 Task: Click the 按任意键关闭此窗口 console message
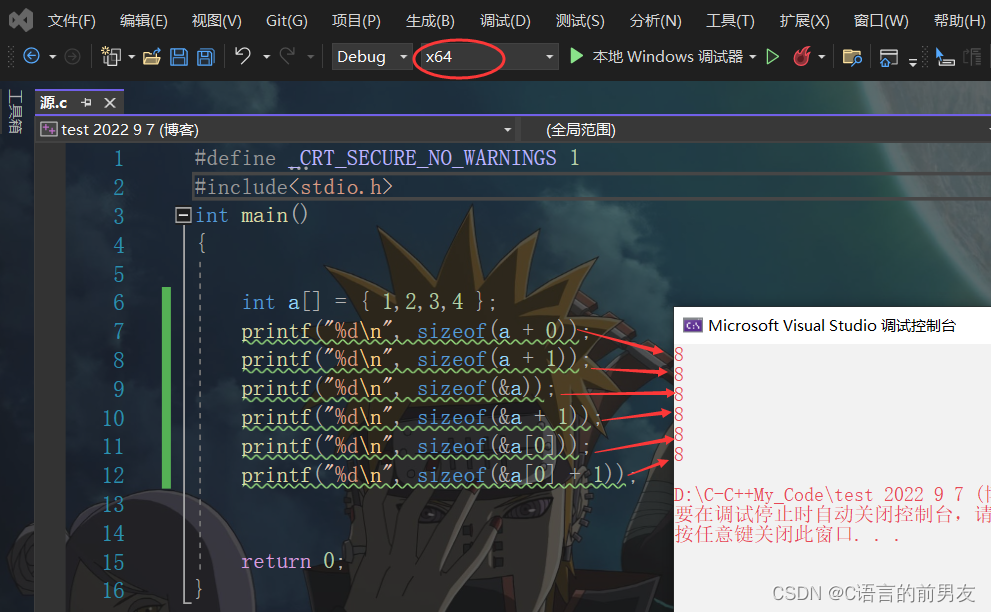coord(787,535)
